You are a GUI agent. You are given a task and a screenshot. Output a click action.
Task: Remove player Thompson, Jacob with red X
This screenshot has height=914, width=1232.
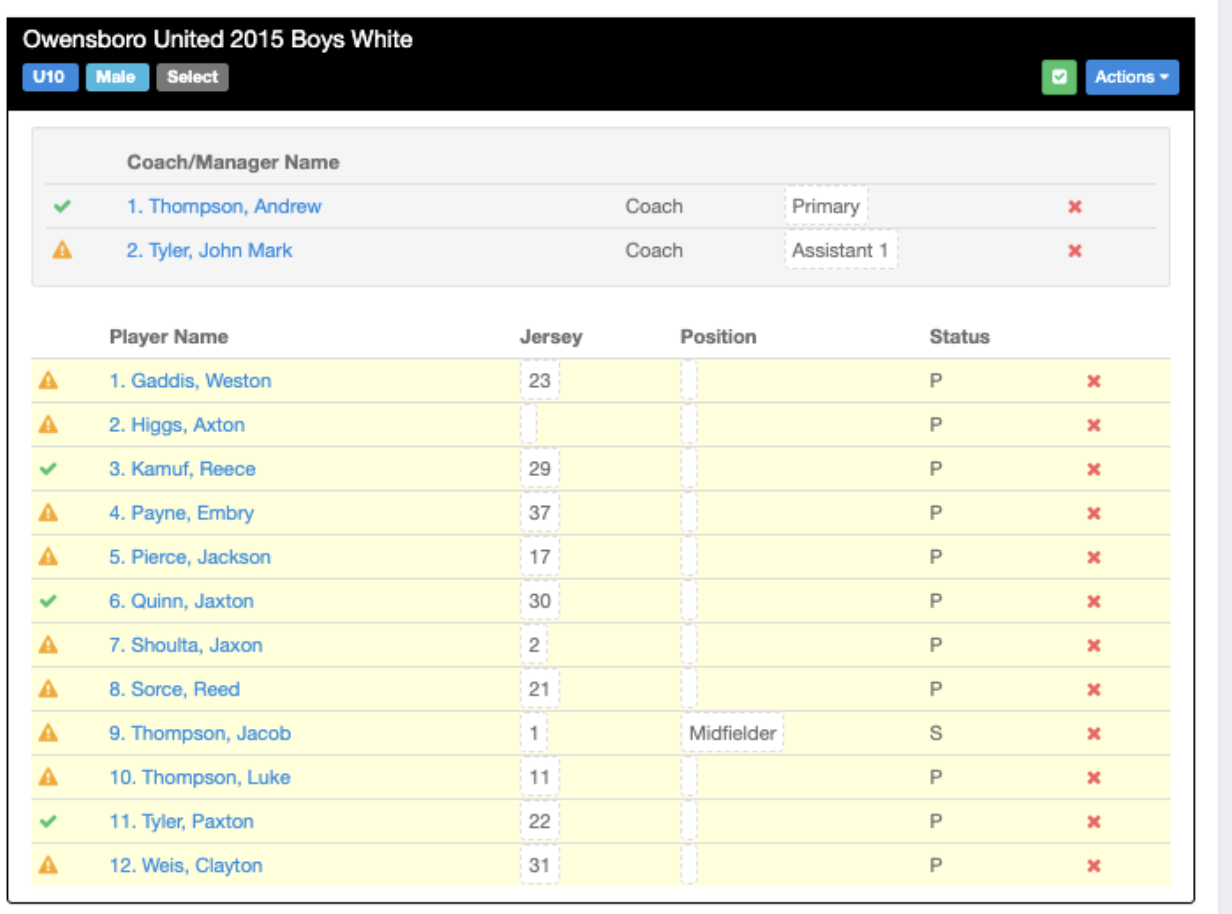coord(1094,733)
